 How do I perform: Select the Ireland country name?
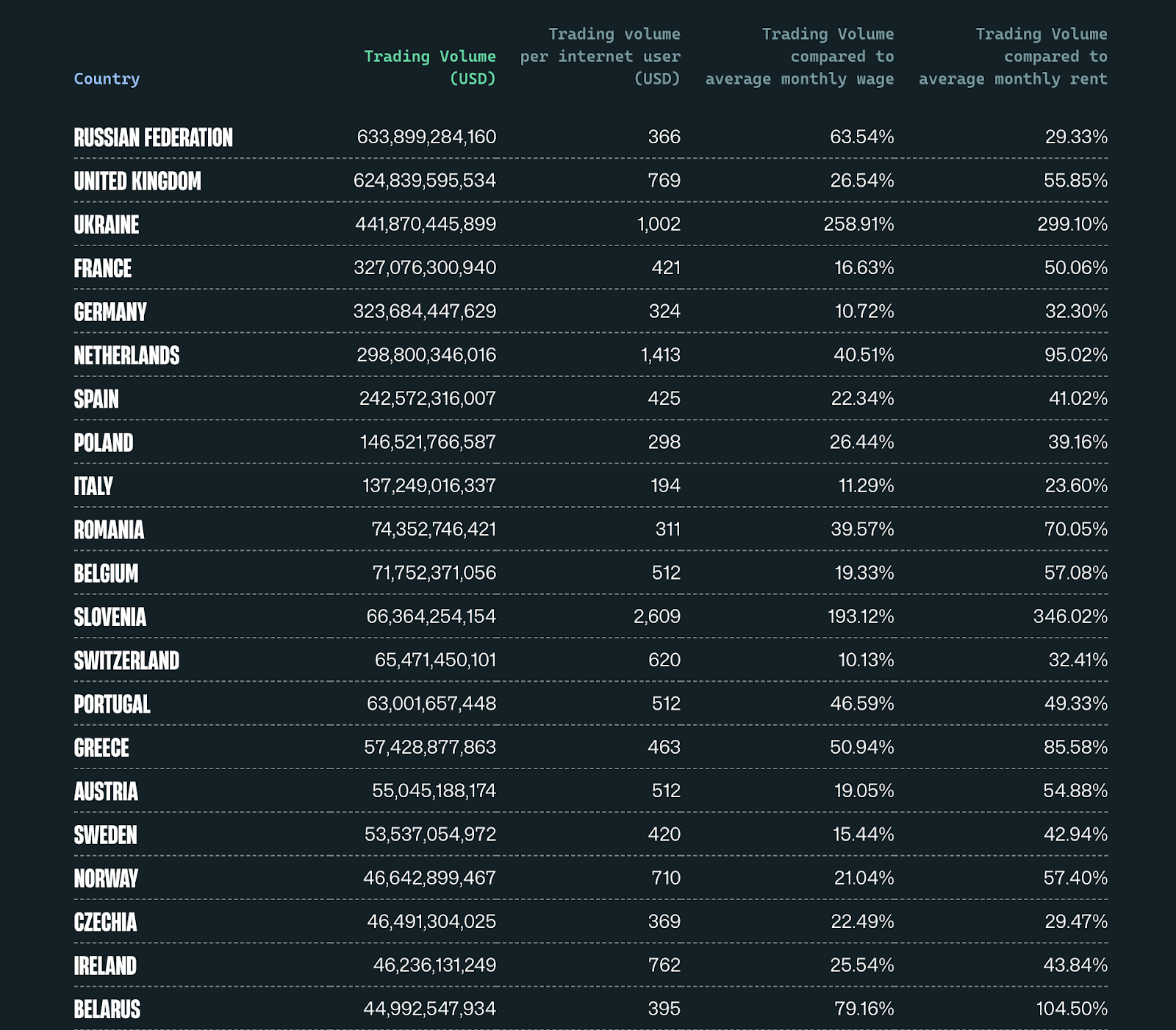(105, 965)
